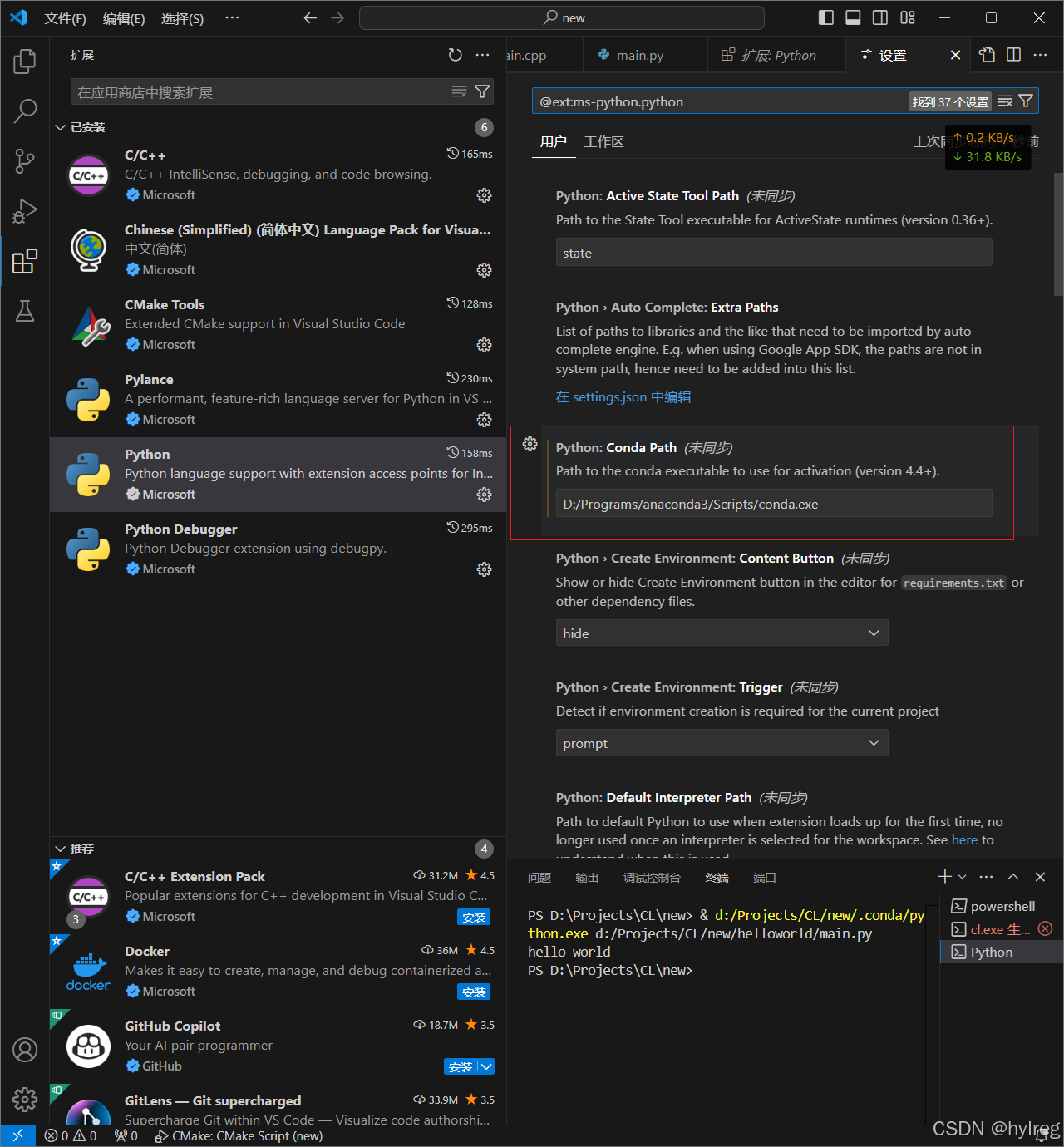Open the Source Control view
The width and height of the screenshot is (1064, 1147).
[x=24, y=160]
